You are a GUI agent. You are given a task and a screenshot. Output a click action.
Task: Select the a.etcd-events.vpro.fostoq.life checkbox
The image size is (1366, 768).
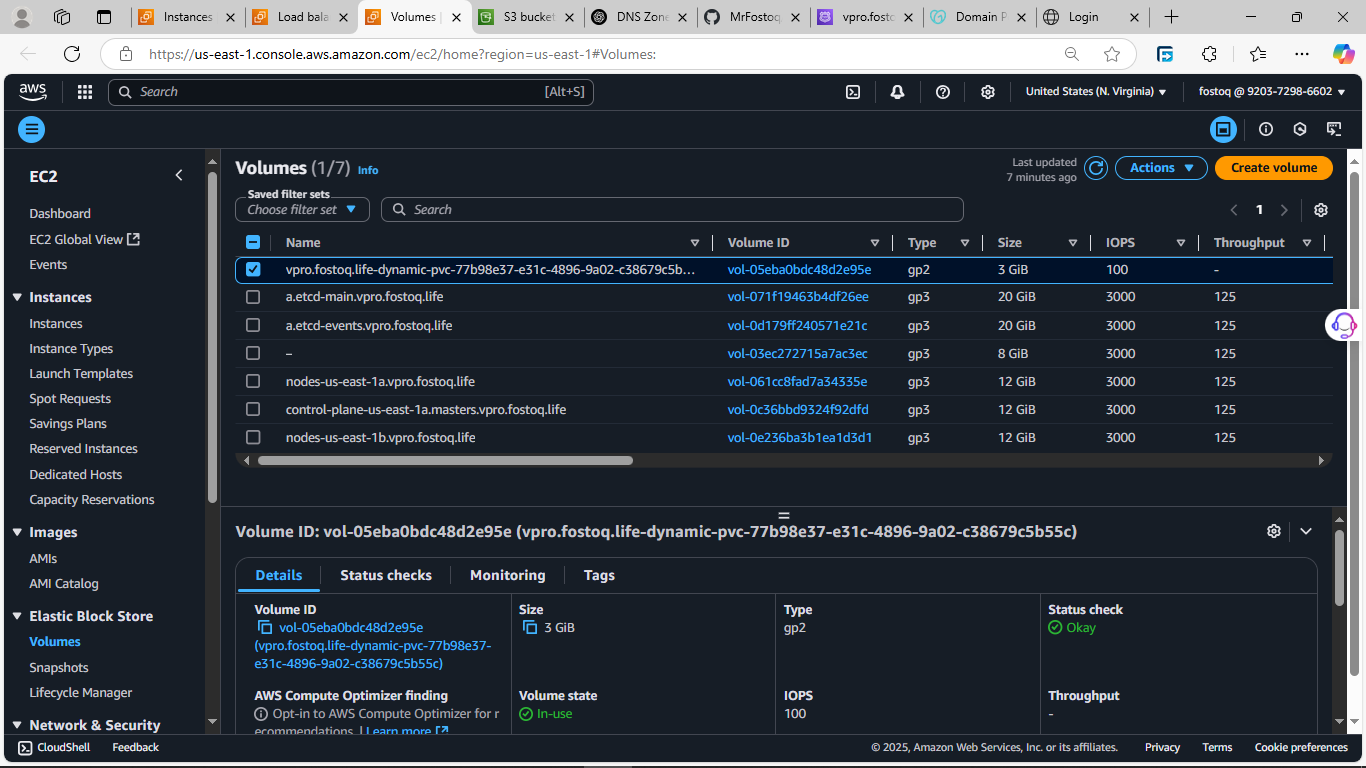pyautogui.click(x=253, y=325)
